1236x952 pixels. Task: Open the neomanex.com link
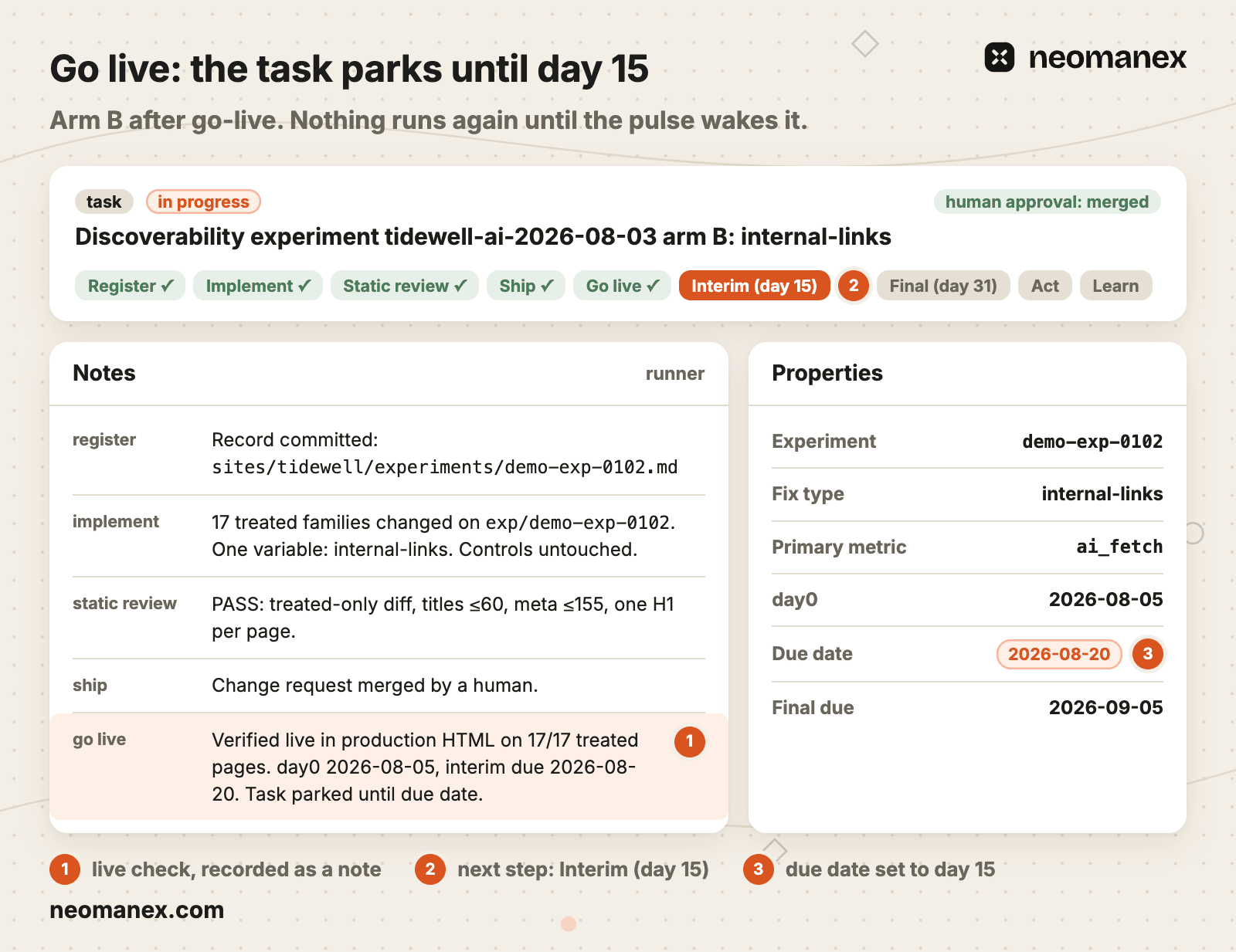pyautogui.click(x=137, y=910)
